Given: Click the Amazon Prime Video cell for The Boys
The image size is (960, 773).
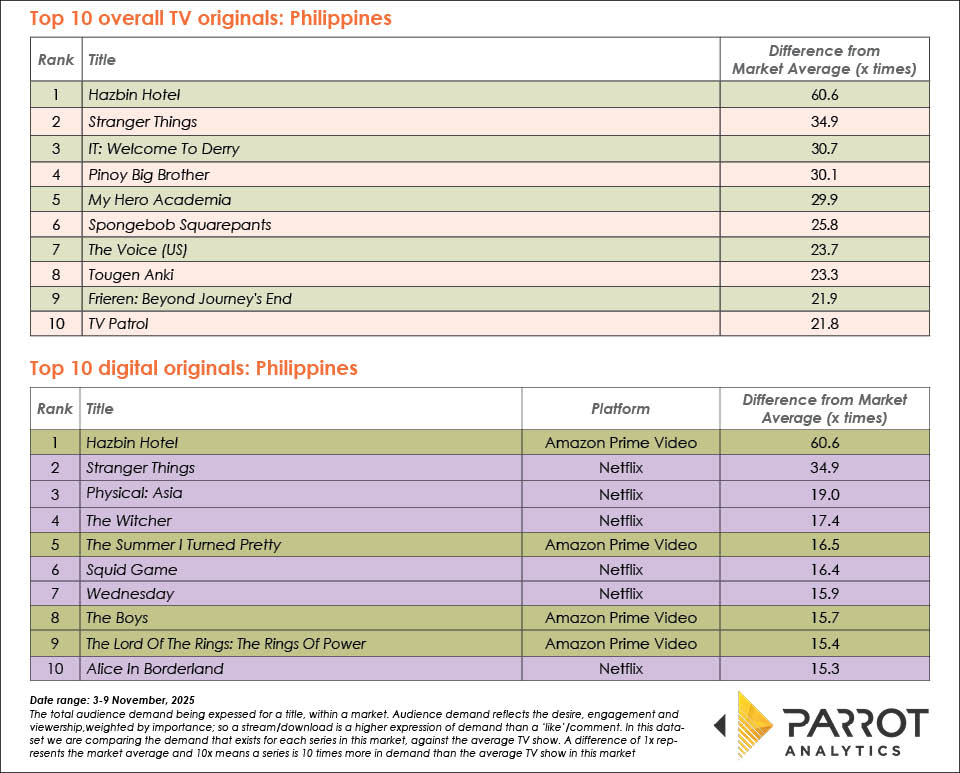Looking at the screenshot, I should coord(620,618).
